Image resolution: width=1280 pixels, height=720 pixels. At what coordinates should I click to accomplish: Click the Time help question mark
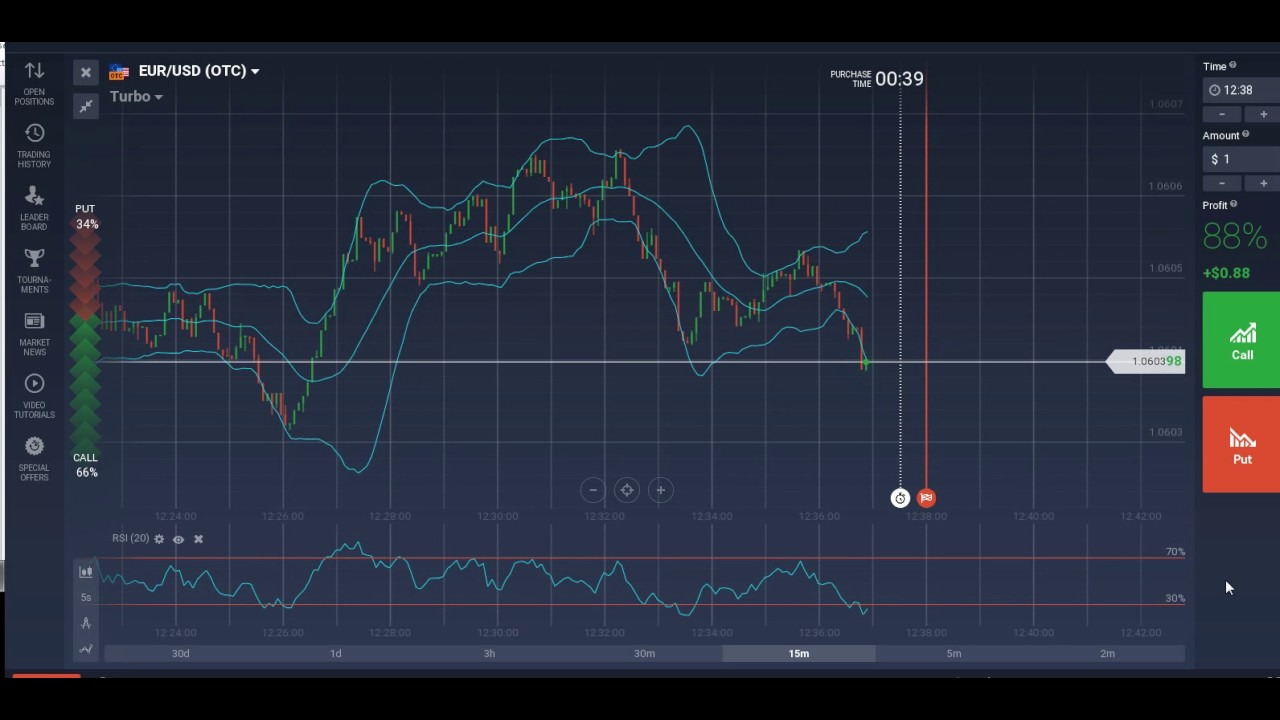coord(1233,66)
